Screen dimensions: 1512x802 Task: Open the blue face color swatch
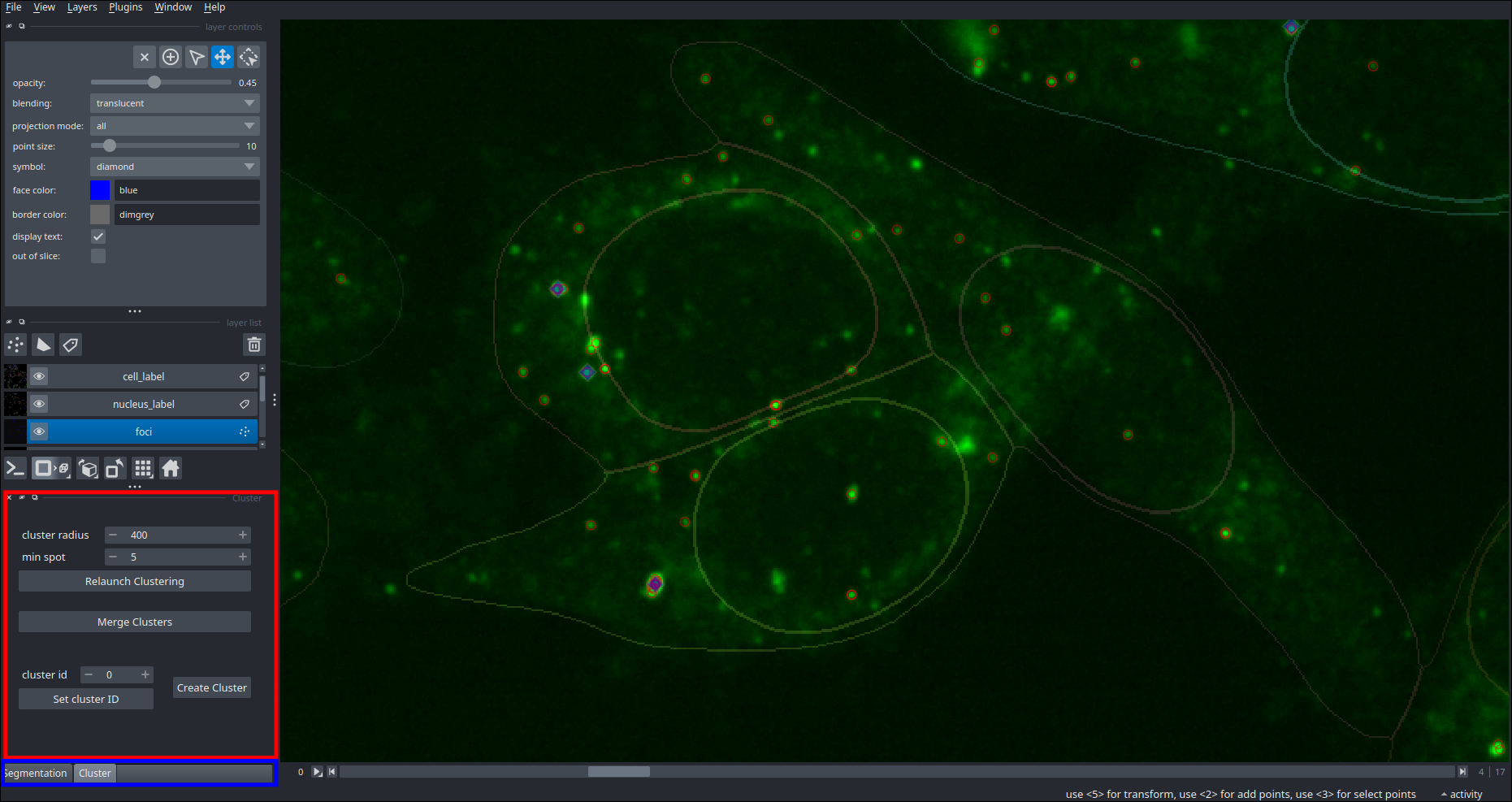click(100, 190)
